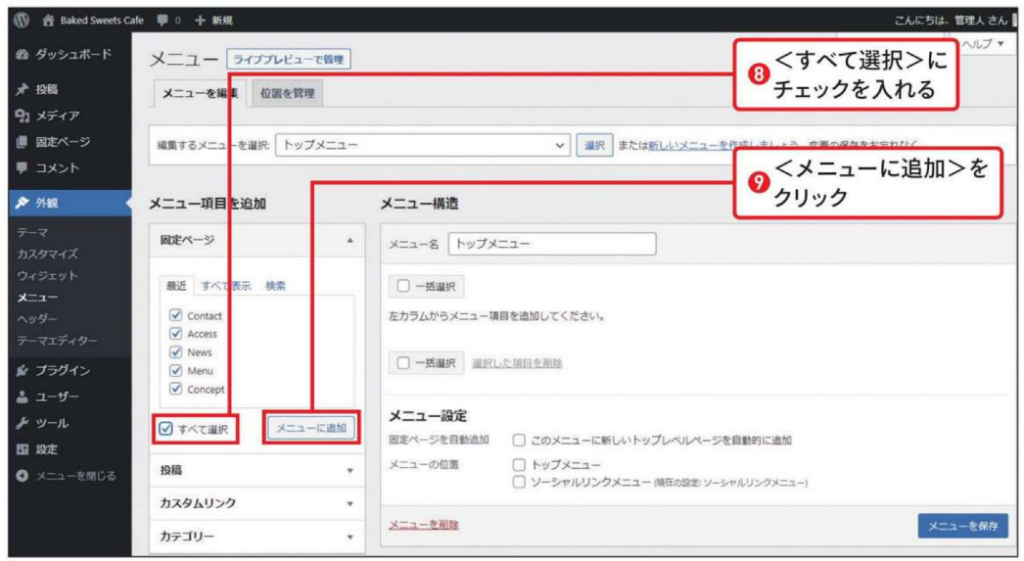
Task: Open プラグイン section in sidebar
Action: coord(62,370)
